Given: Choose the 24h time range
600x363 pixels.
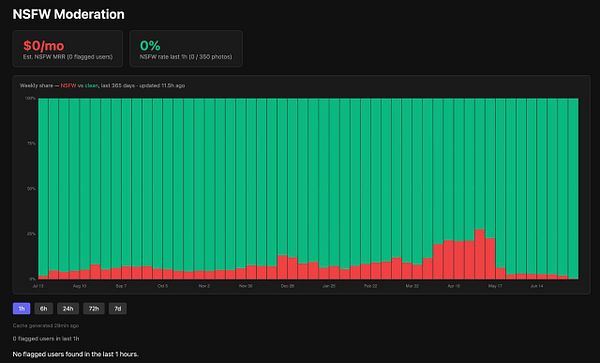Looking at the screenshot, I should point(68,308).
